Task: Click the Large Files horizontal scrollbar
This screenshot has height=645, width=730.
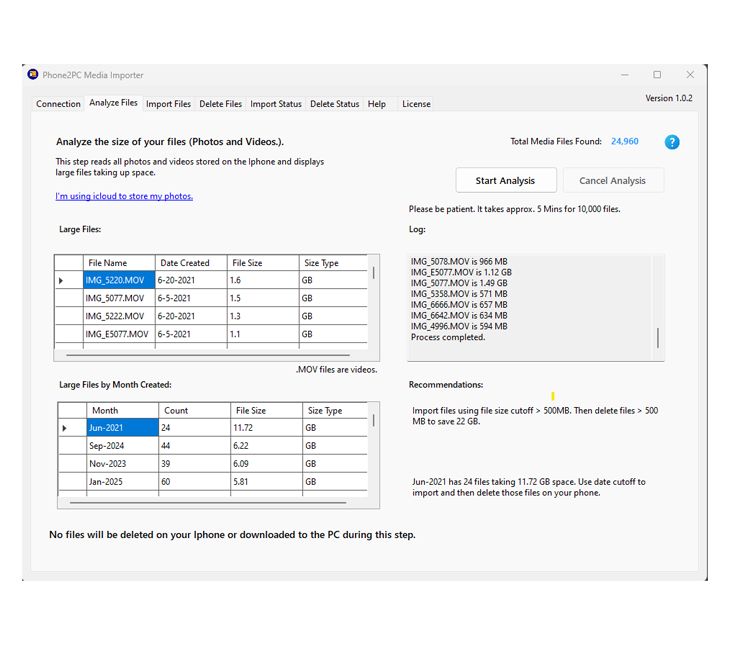Action: pyautogui.click(x=208, y=355)
